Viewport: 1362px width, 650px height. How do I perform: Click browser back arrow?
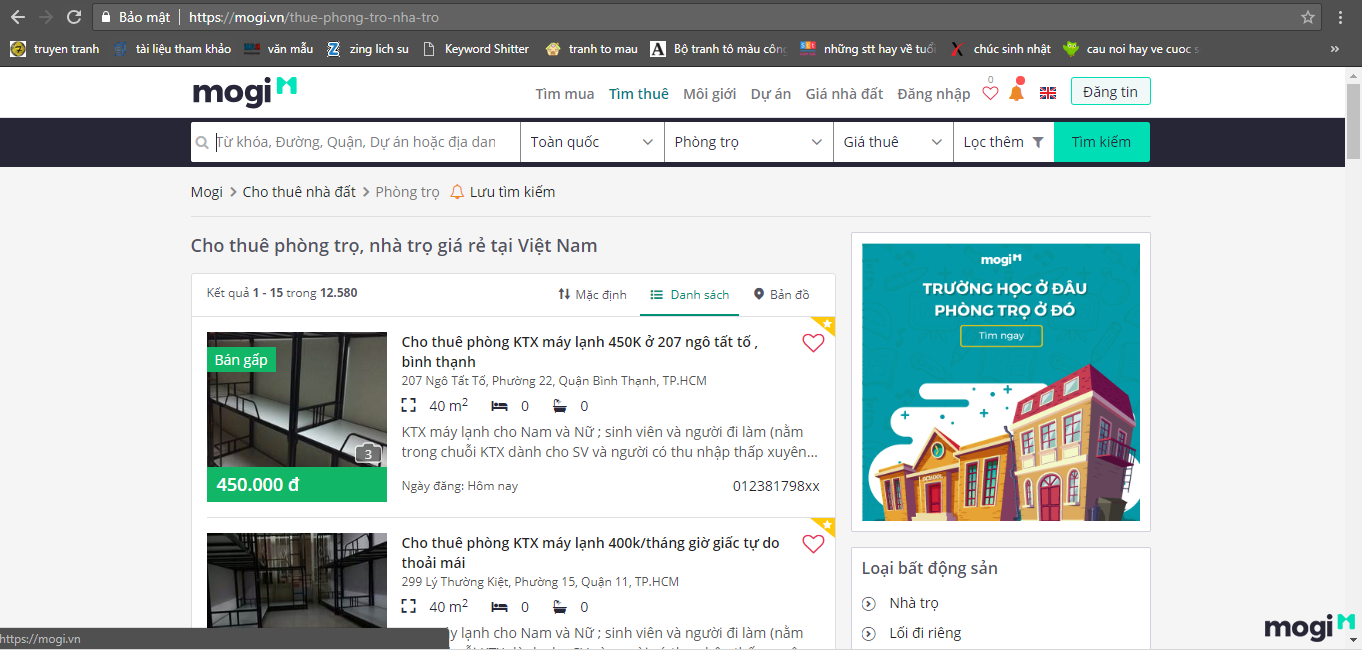tap(18, 17)
